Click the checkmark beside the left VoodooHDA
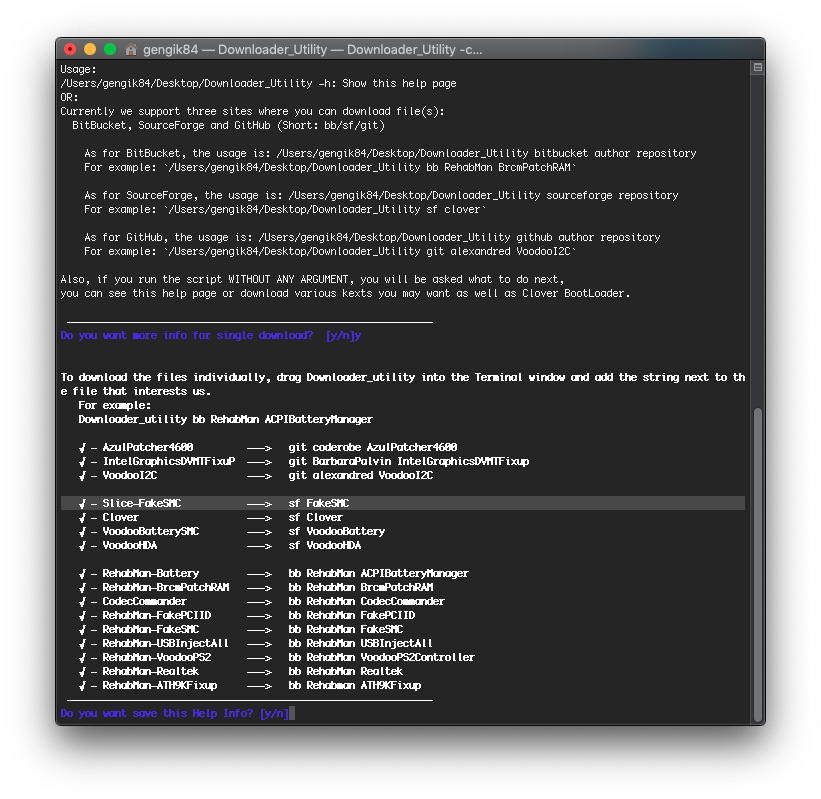 (82, 546)
